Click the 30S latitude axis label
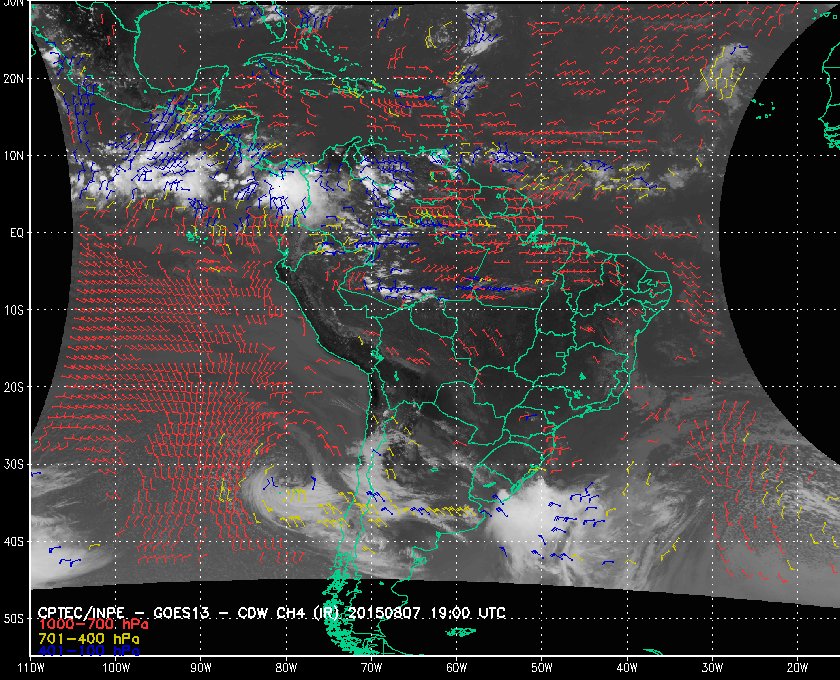 pyautogui.click(x=14, y=464)
